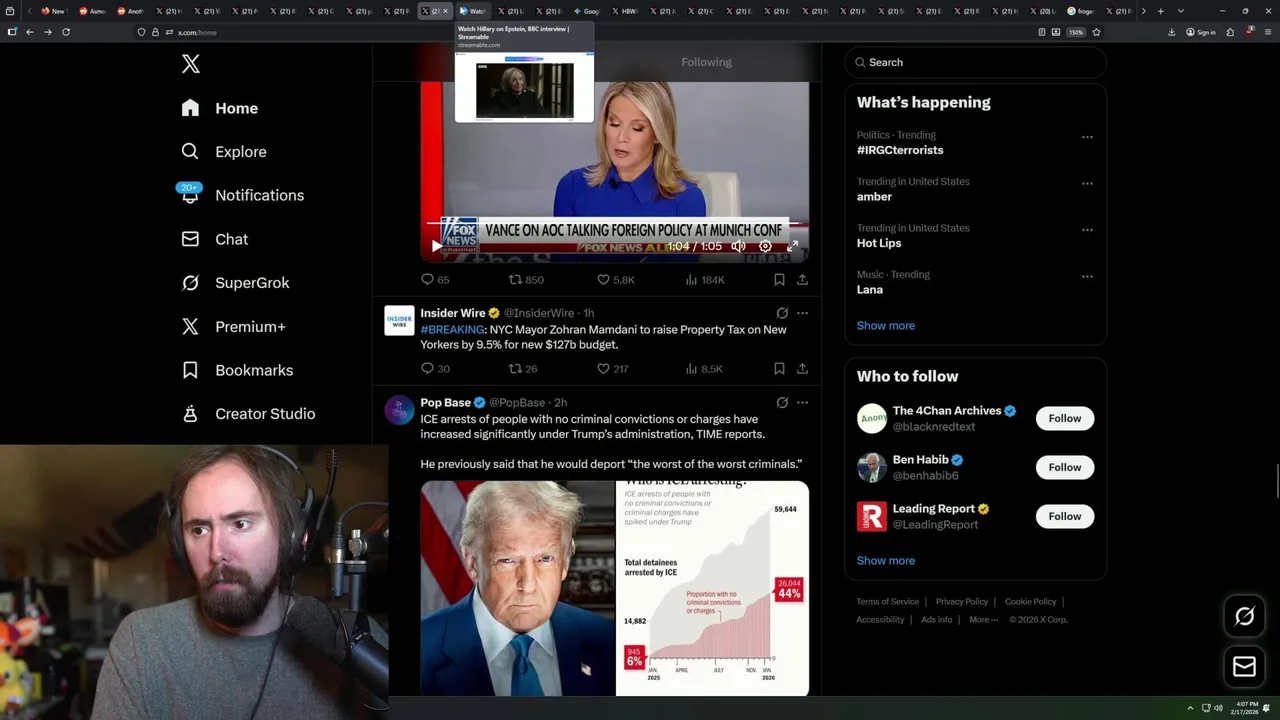Open Notifications with the 20+ badge
The width and height of the screenshot is (1280, 720).
click(x=242, y=195)
